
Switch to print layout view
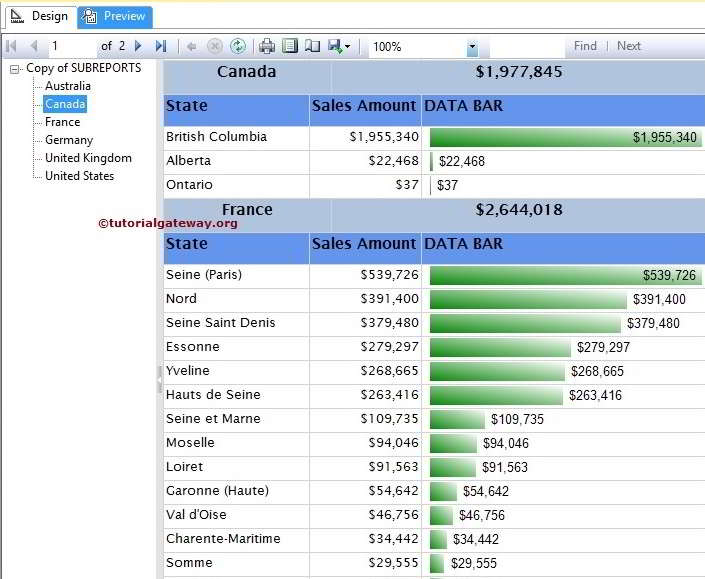pyautogui.click(x=290, y=46)
